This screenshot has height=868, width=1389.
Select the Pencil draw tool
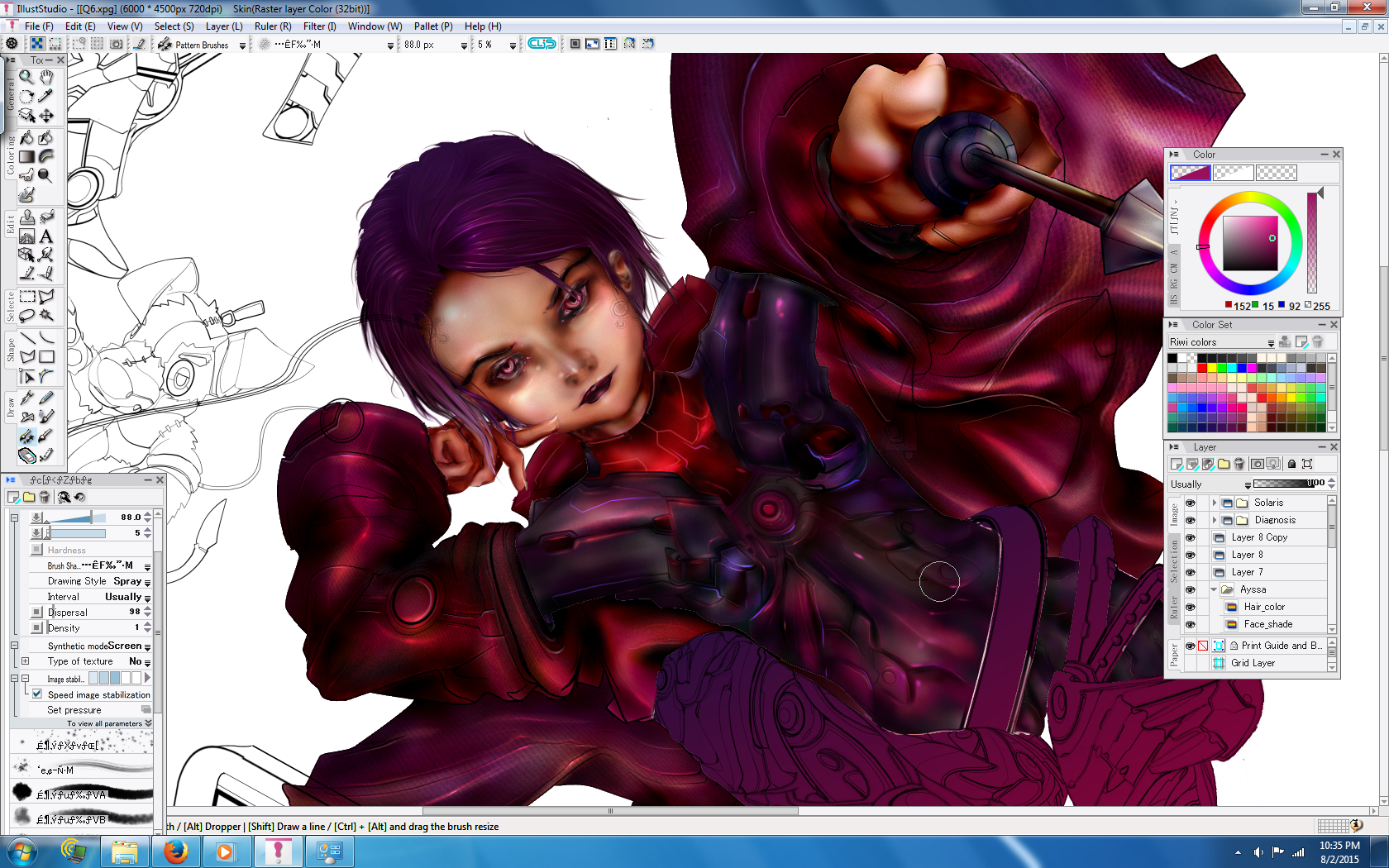46,397
